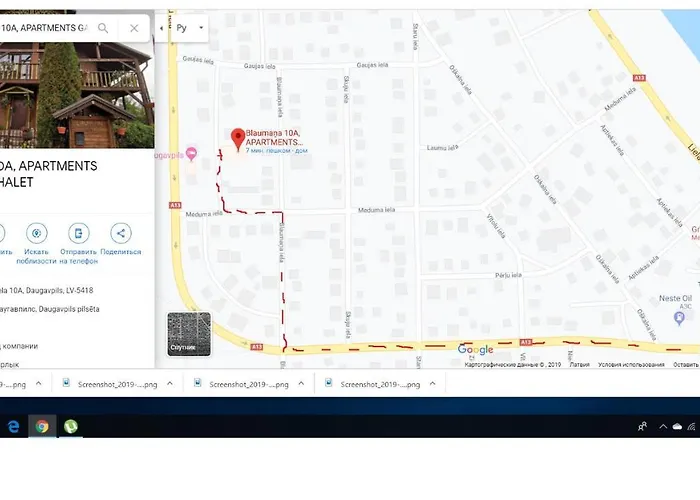Click the 'Staru iela' street label
This screenshot has width=700, height=500.
coord(416,37)
